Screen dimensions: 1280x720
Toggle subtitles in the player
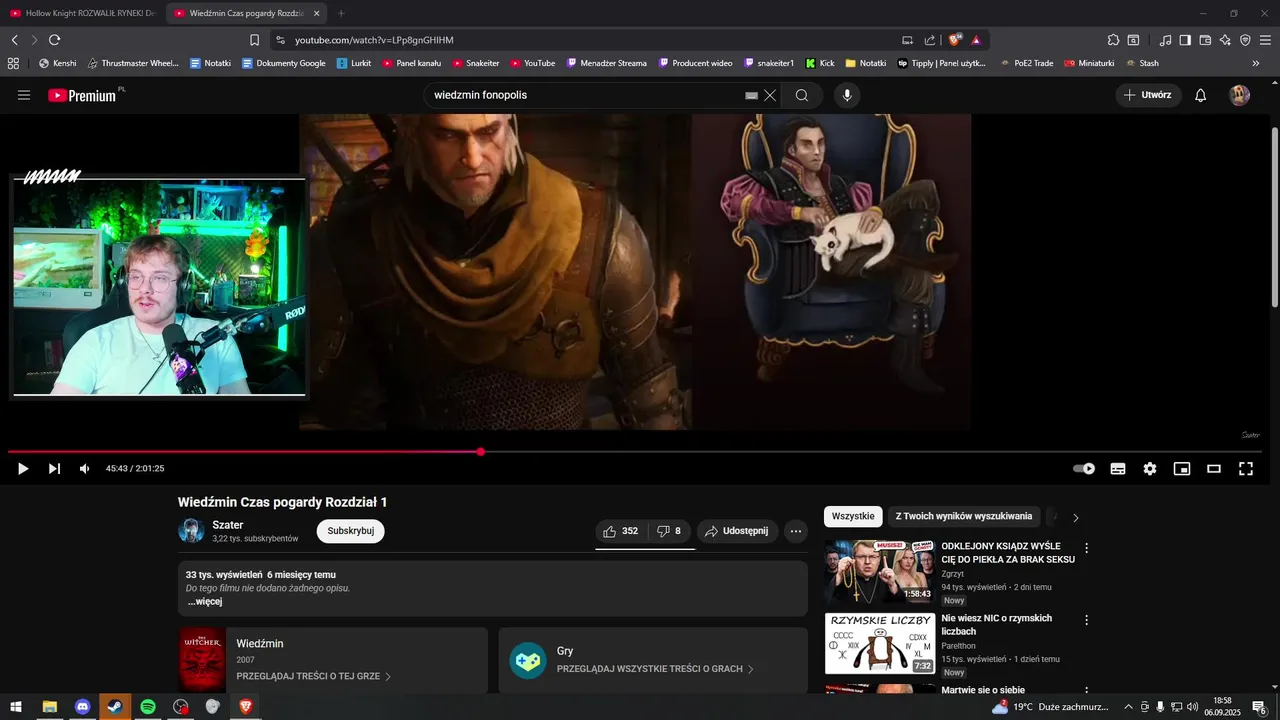click(x=1118, y=469)
